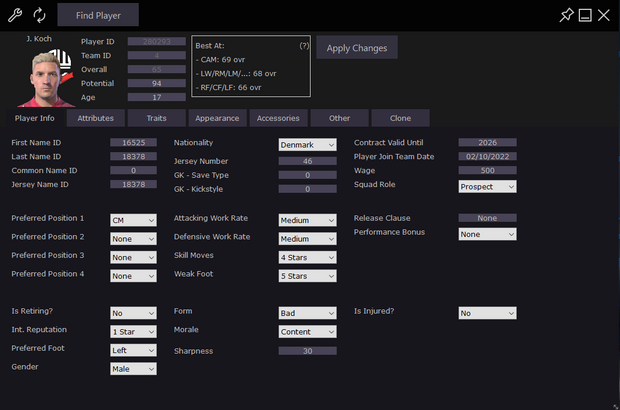Click the refresh arrows icon

tap(40, 15)
